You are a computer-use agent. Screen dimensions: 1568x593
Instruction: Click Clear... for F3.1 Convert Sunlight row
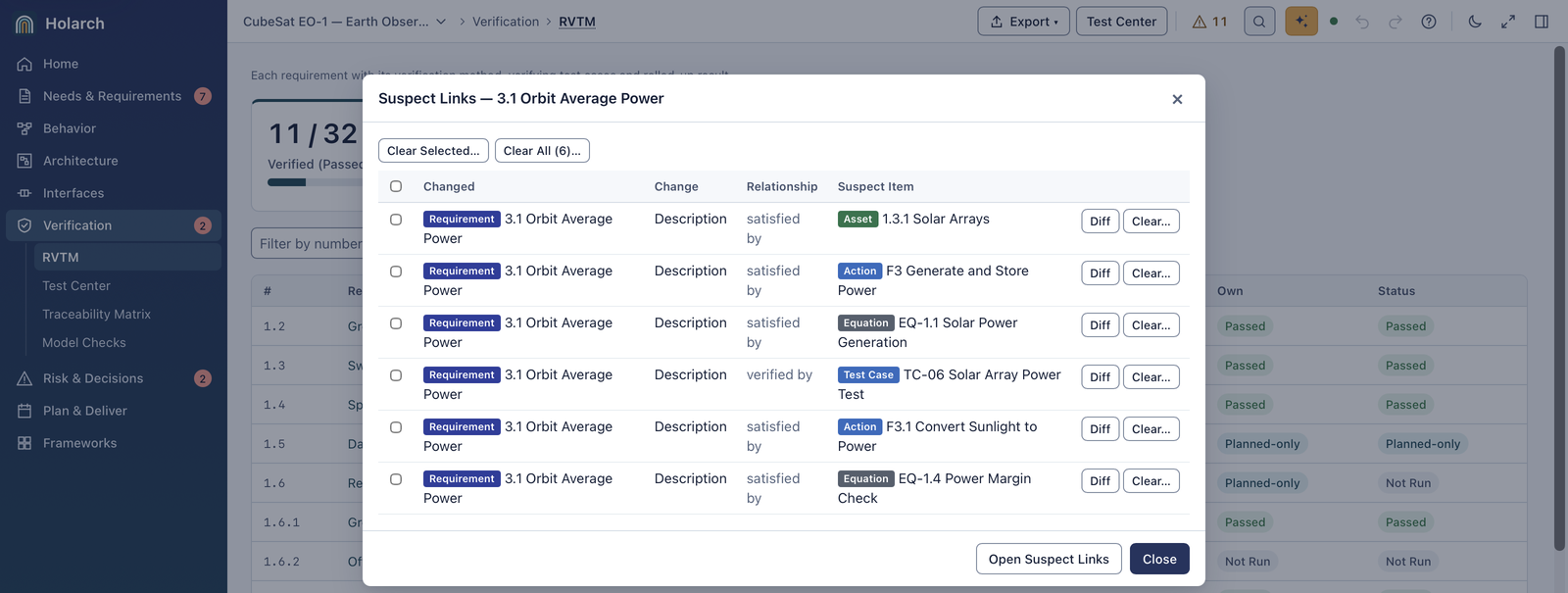coord(1151,429)
